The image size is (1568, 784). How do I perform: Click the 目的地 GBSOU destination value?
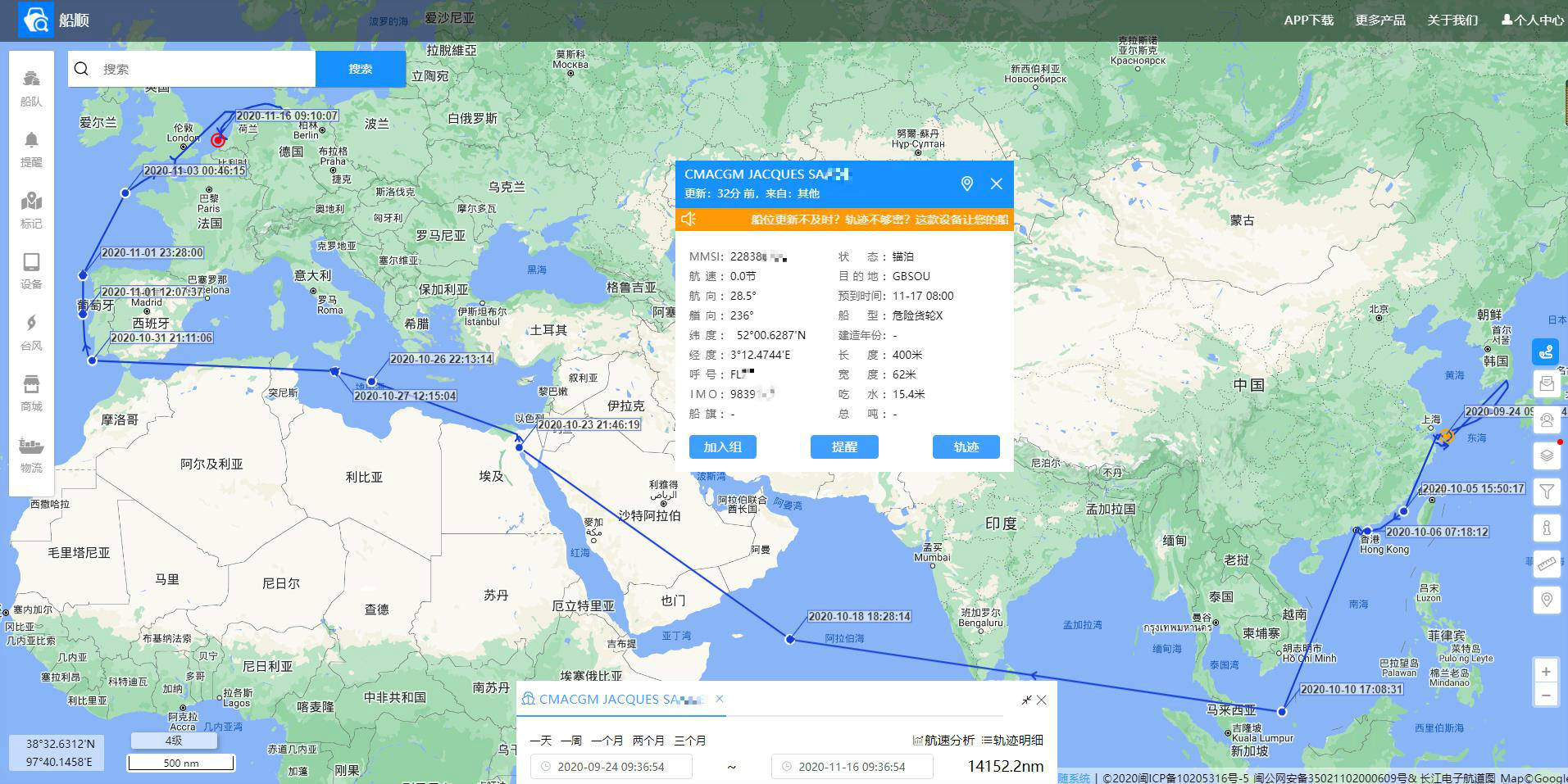point(911,276)
